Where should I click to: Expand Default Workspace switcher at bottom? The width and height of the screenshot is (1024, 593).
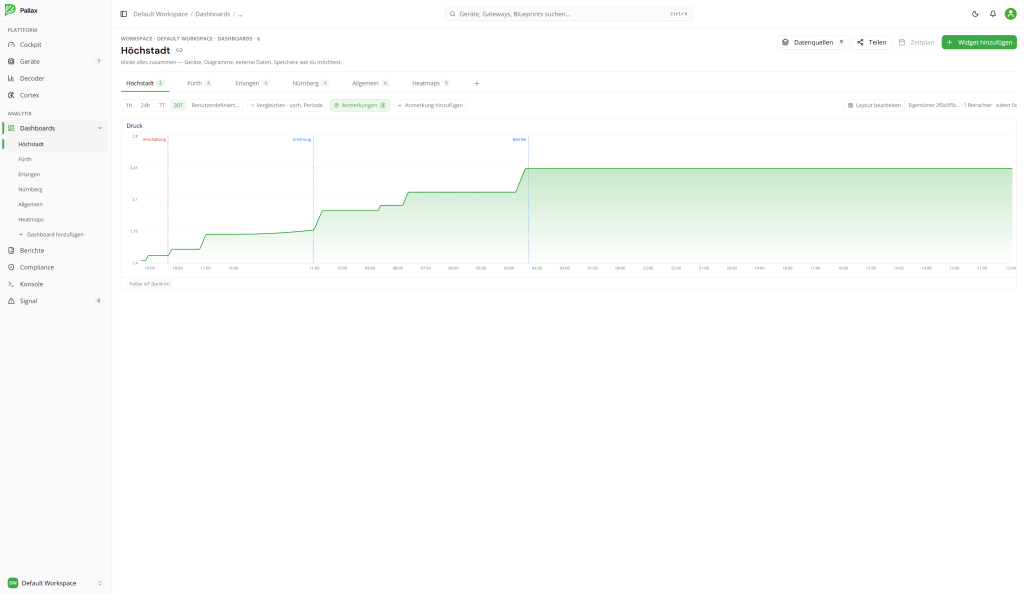tap(56, 583)
